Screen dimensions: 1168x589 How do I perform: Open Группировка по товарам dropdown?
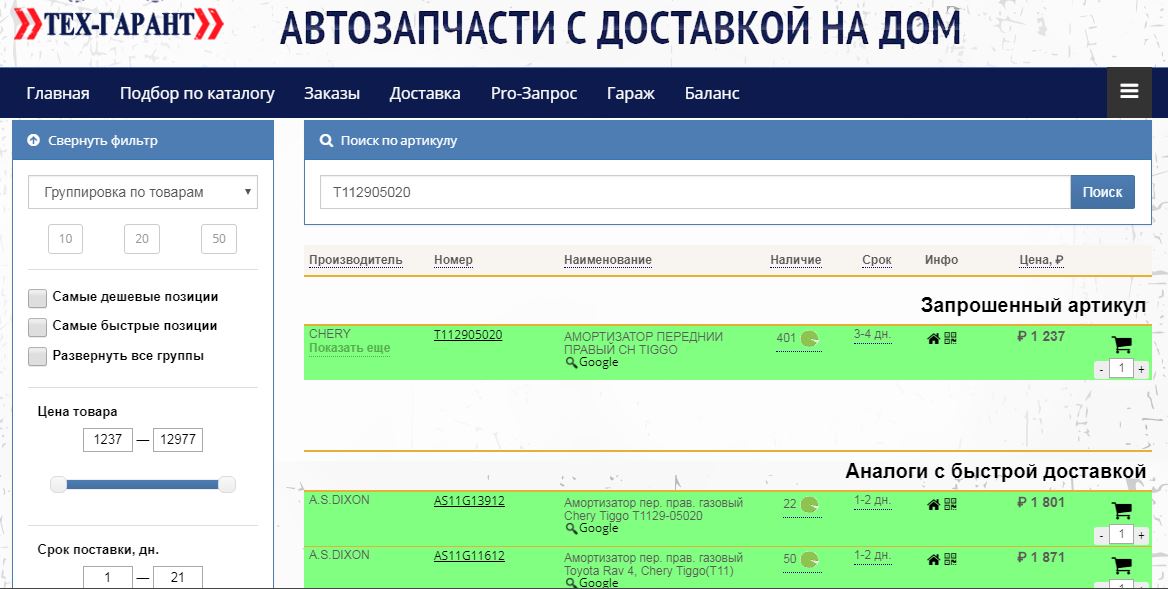pos(142,192)
